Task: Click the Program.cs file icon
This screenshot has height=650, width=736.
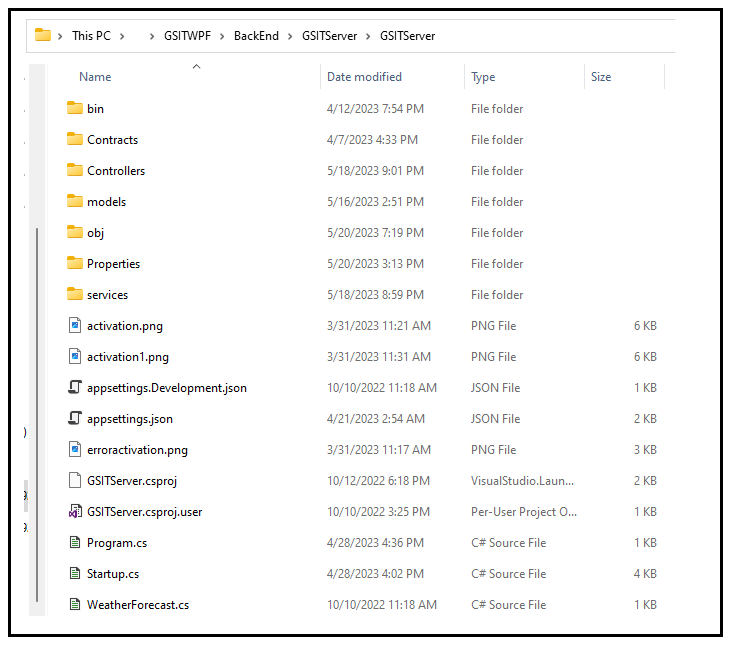Action: 75,543
